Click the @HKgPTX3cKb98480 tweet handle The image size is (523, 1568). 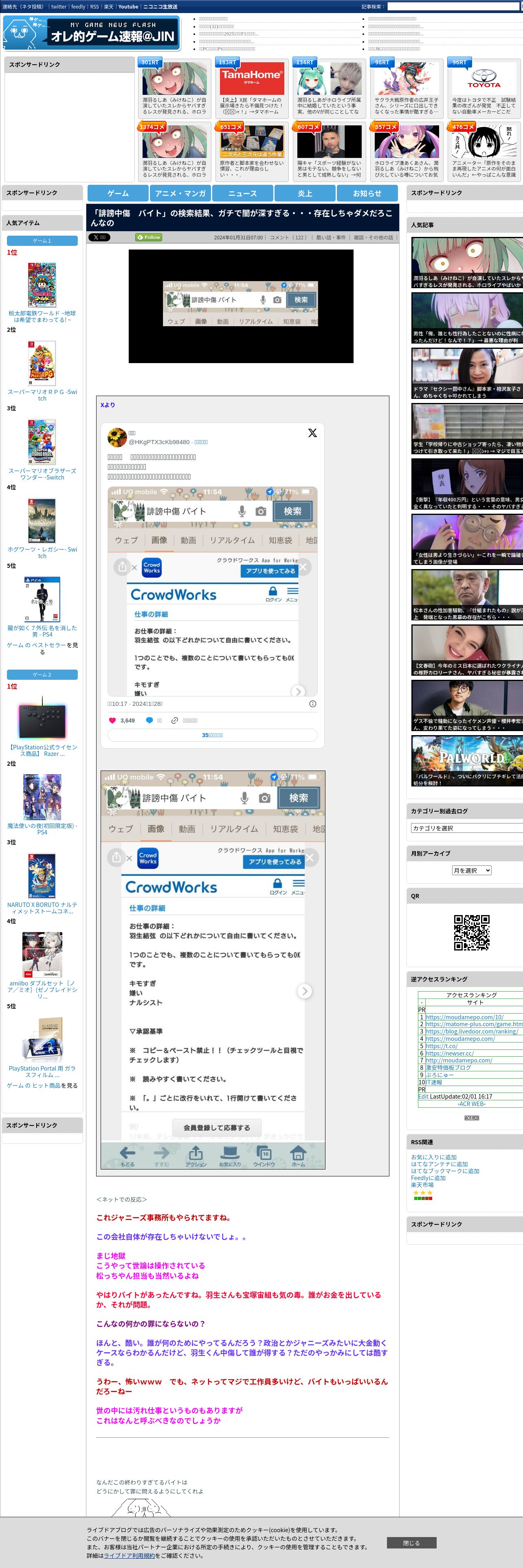click(158, 442)
